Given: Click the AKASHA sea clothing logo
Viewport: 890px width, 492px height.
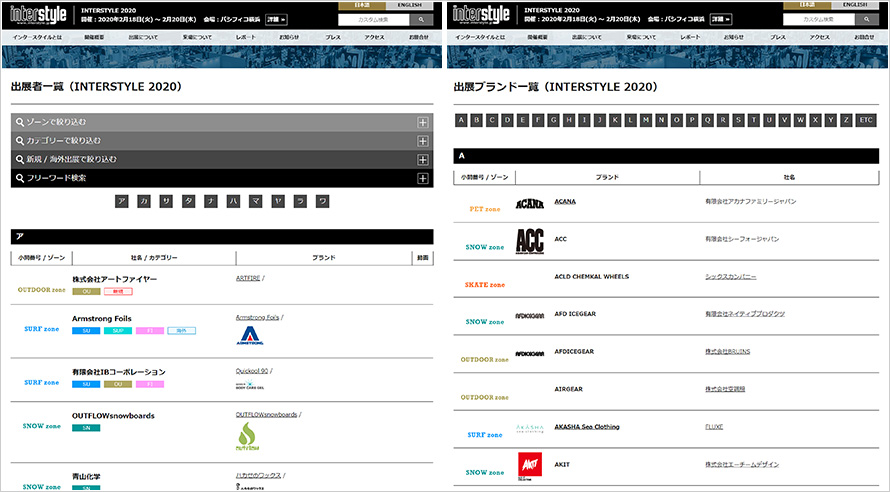Looking at the screenshot, I should click(530, 428).
